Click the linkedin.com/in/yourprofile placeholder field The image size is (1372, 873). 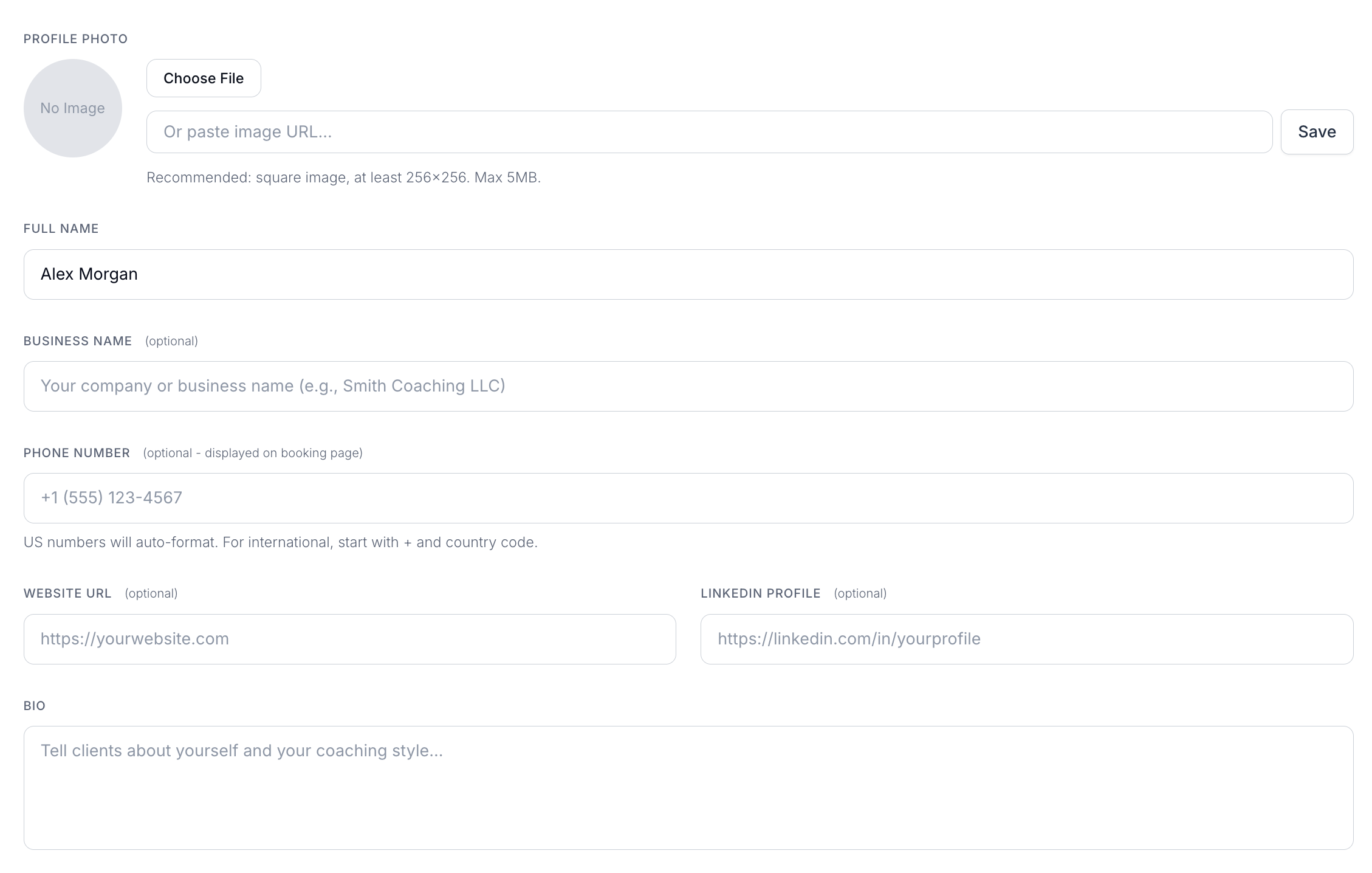click(1027, 639)
